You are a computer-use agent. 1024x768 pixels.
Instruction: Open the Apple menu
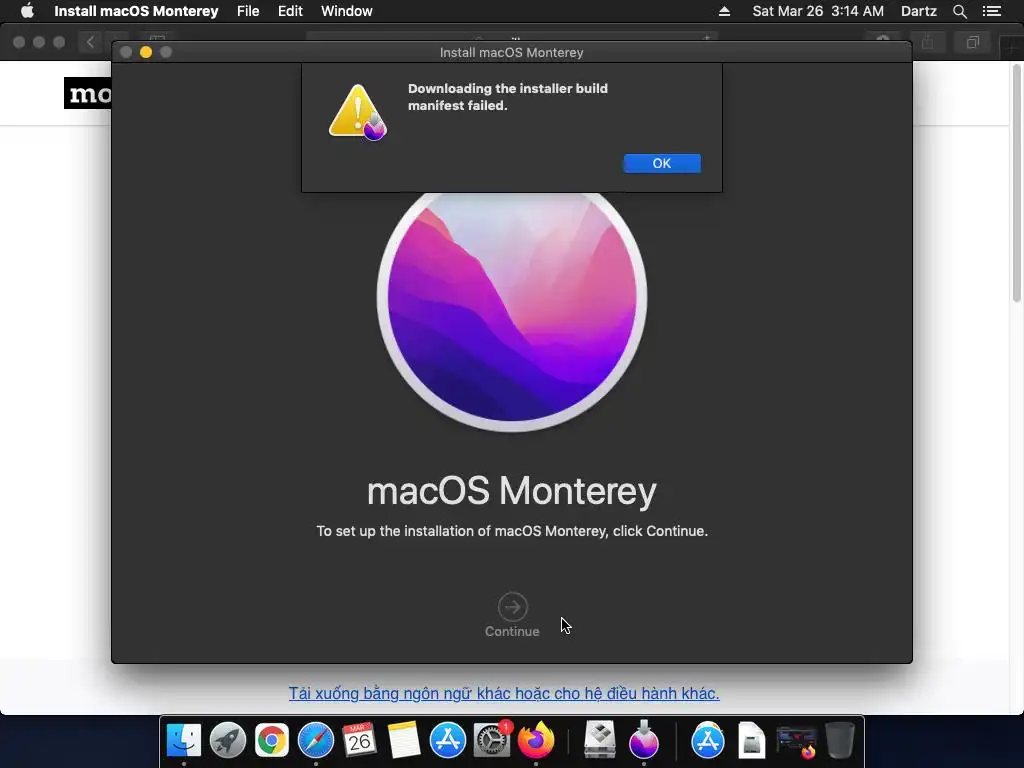pos(27,11)
